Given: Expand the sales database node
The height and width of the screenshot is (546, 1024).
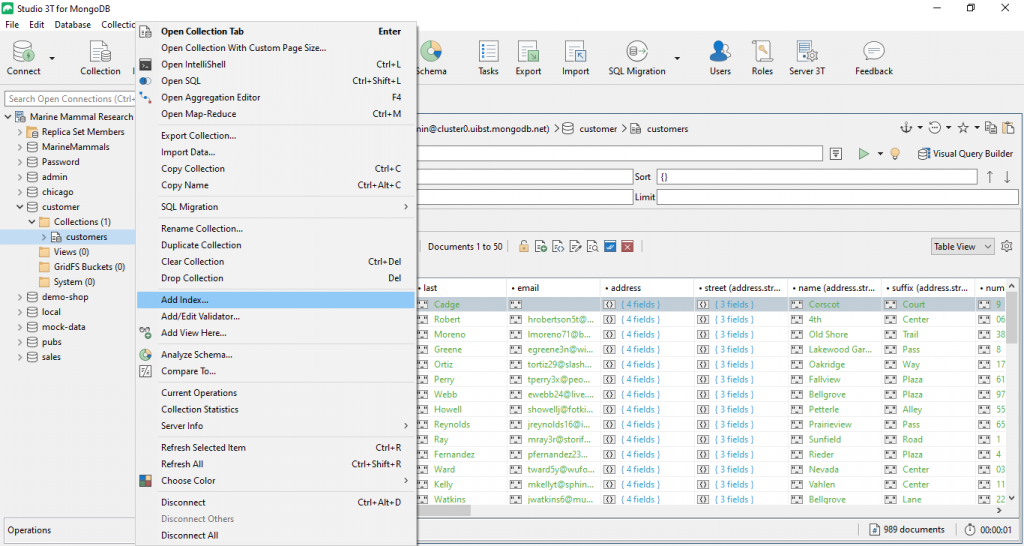Looking at the screenshot, I should 20,357.
